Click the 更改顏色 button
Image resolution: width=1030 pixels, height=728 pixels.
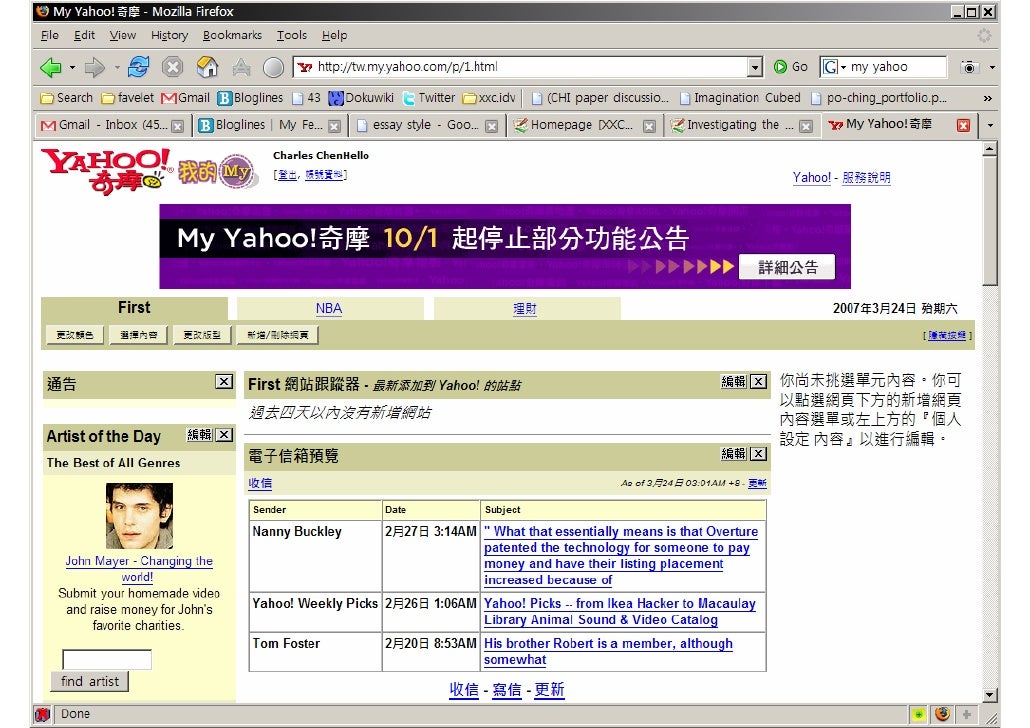[x=75, y=335]
